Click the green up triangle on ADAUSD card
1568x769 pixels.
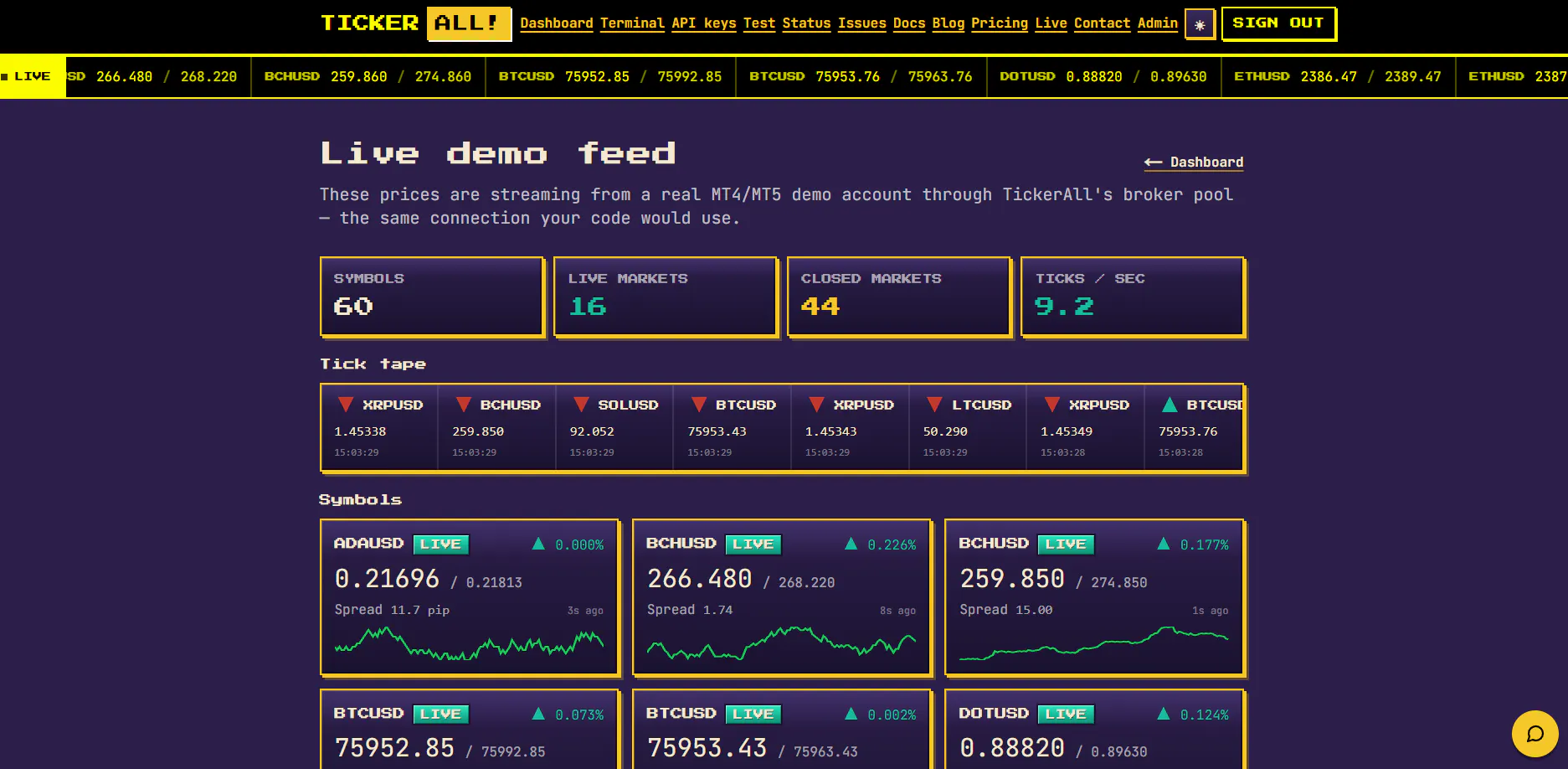[538, 544]
